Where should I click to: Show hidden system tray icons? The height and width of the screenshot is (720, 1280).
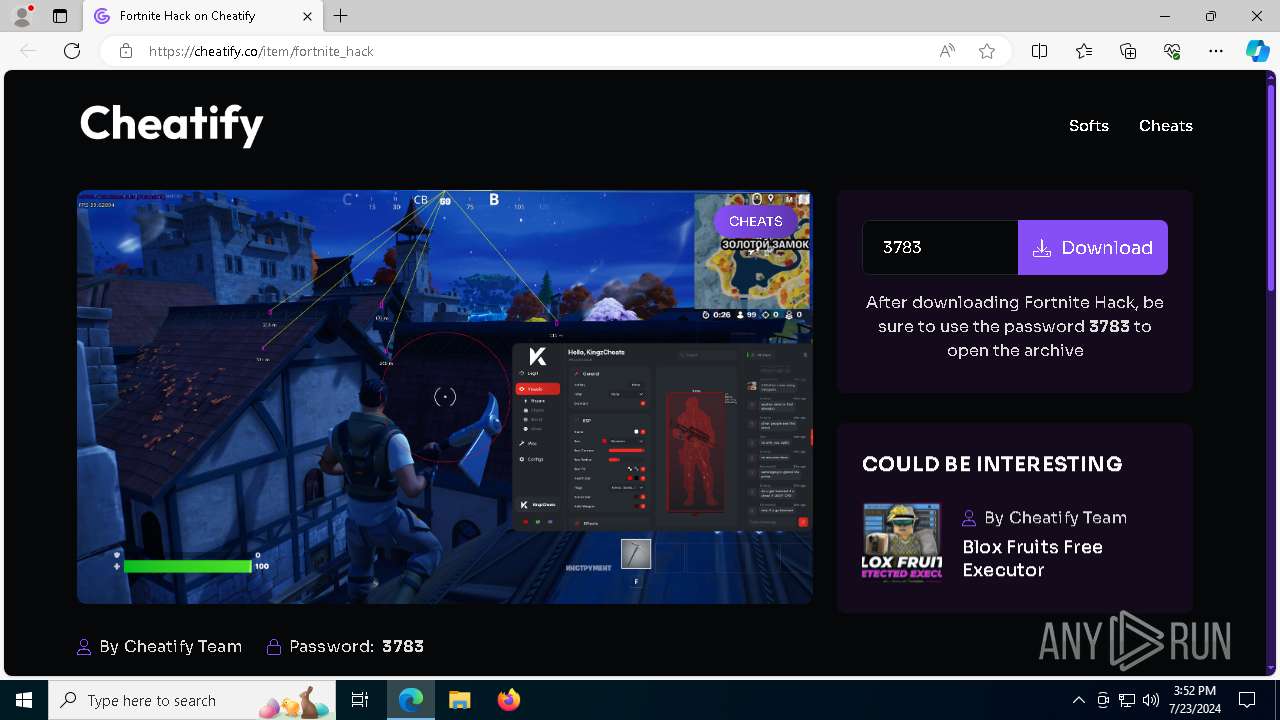1079,700
